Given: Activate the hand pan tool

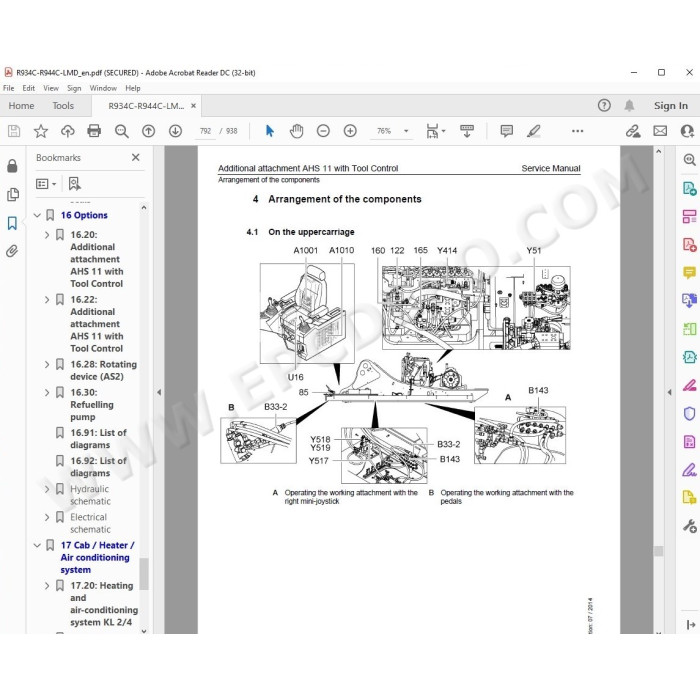Looking at the screenshot, I should [296, 131].
